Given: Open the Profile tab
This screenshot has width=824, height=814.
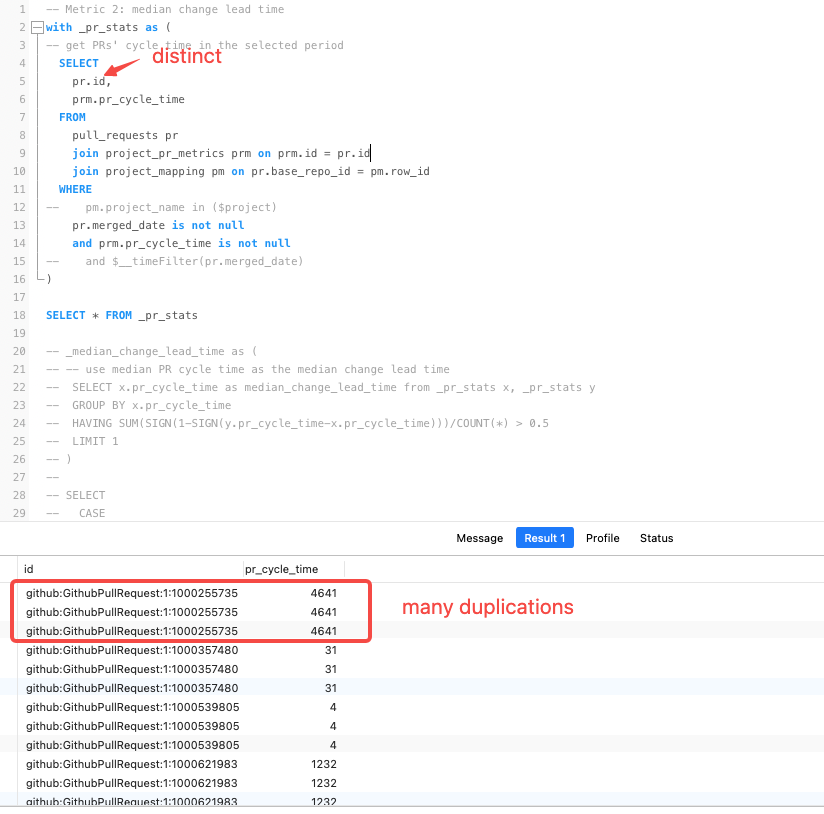Looking at the screenshot, I should pos(602,538).
